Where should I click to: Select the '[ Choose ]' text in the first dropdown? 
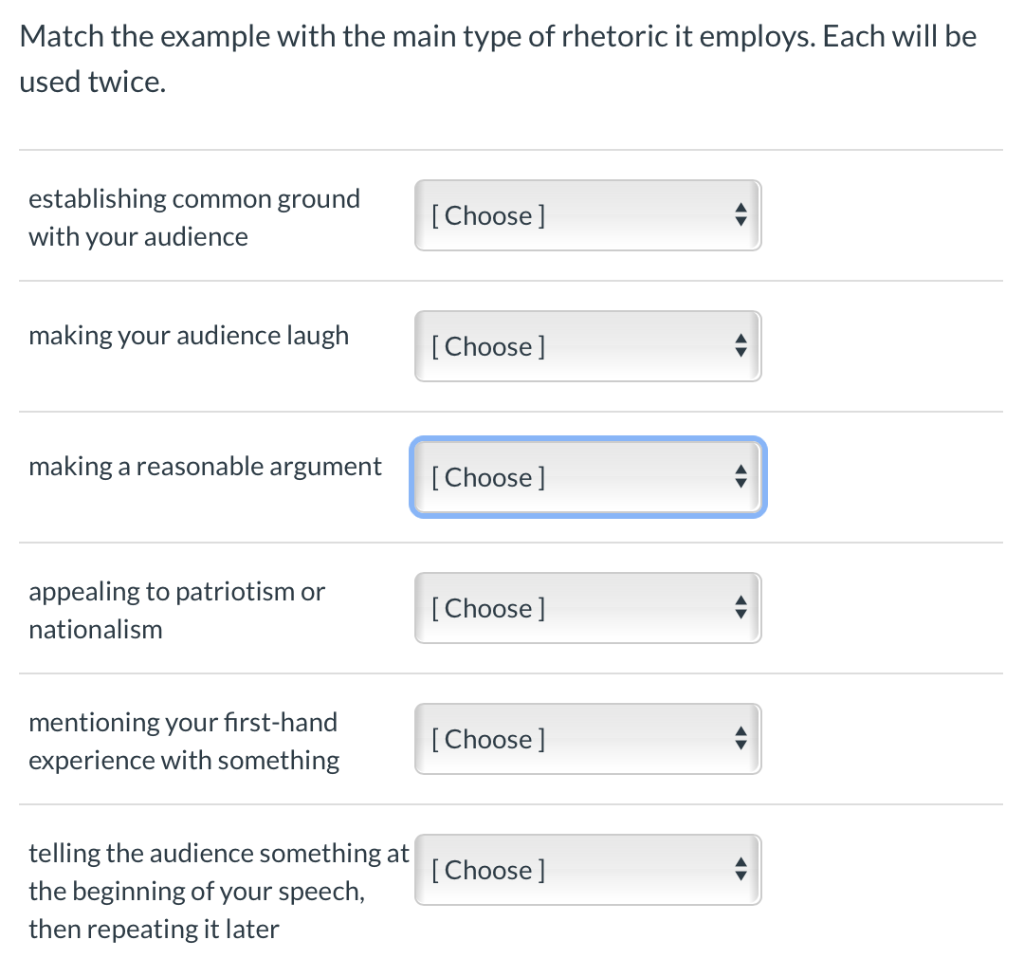coord(487,215)
